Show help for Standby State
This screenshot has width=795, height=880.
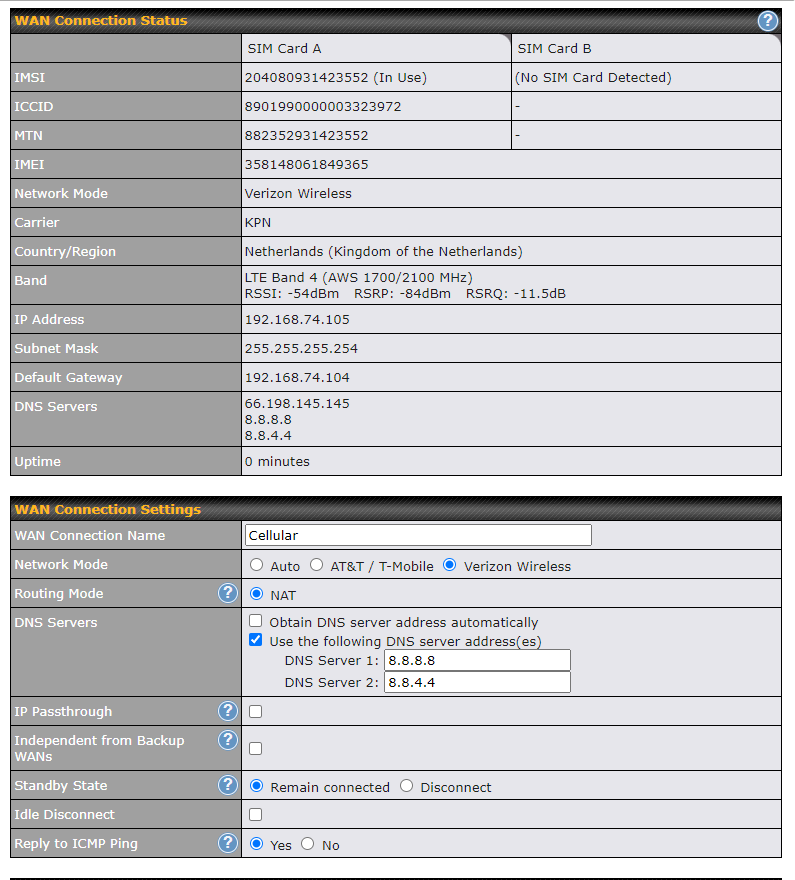click(228, 785)
